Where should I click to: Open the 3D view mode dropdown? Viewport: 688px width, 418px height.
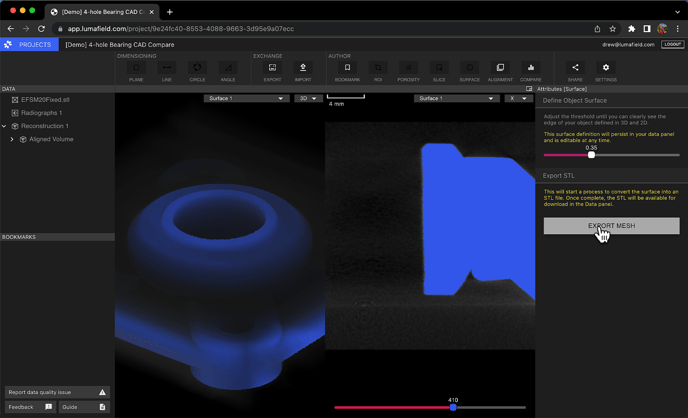pyautogui.click(x=307, y=98)
